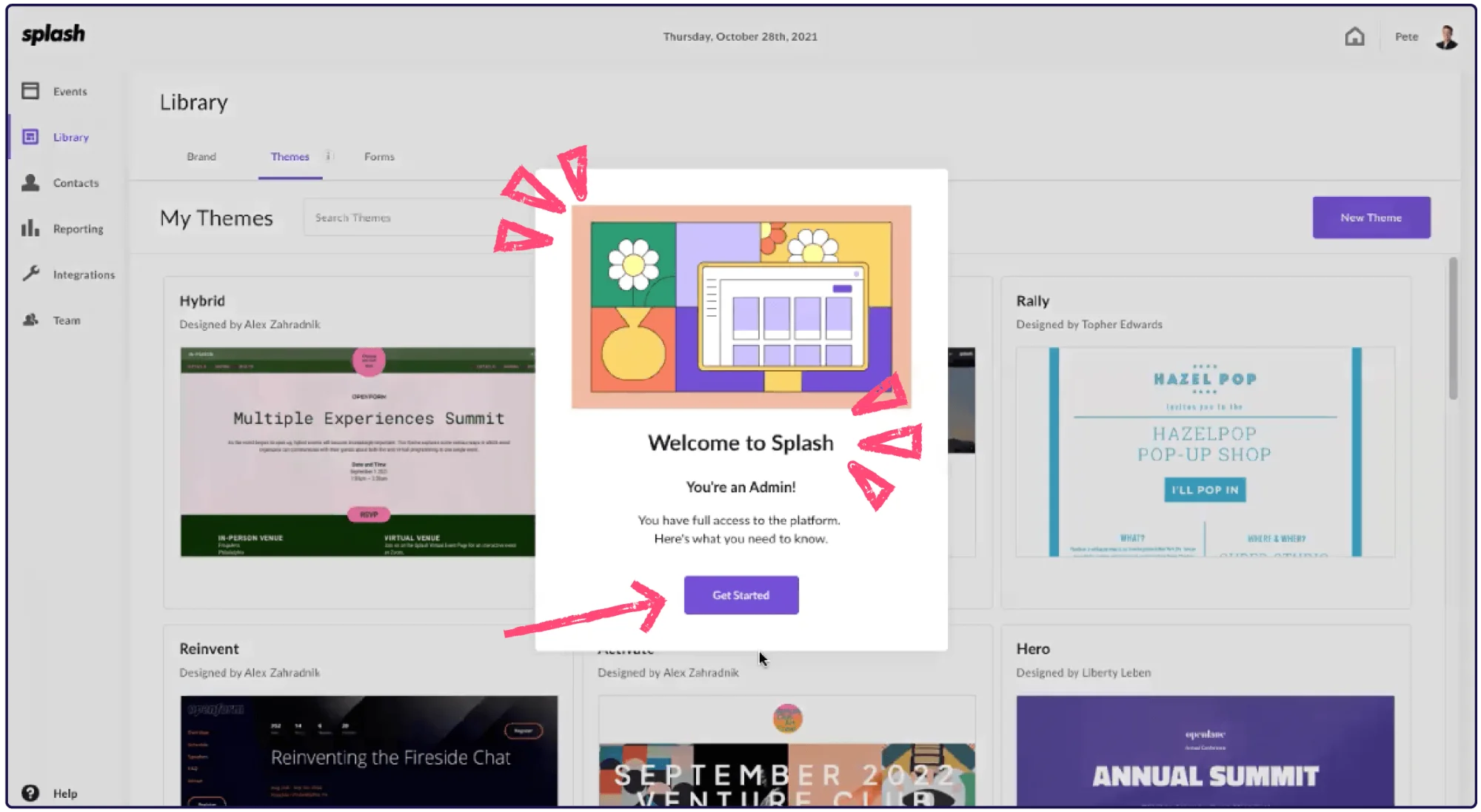Open the Hero Annual Summit thumbnail
Screen dimensions: 1481x812
click(x=1205, y=749)
